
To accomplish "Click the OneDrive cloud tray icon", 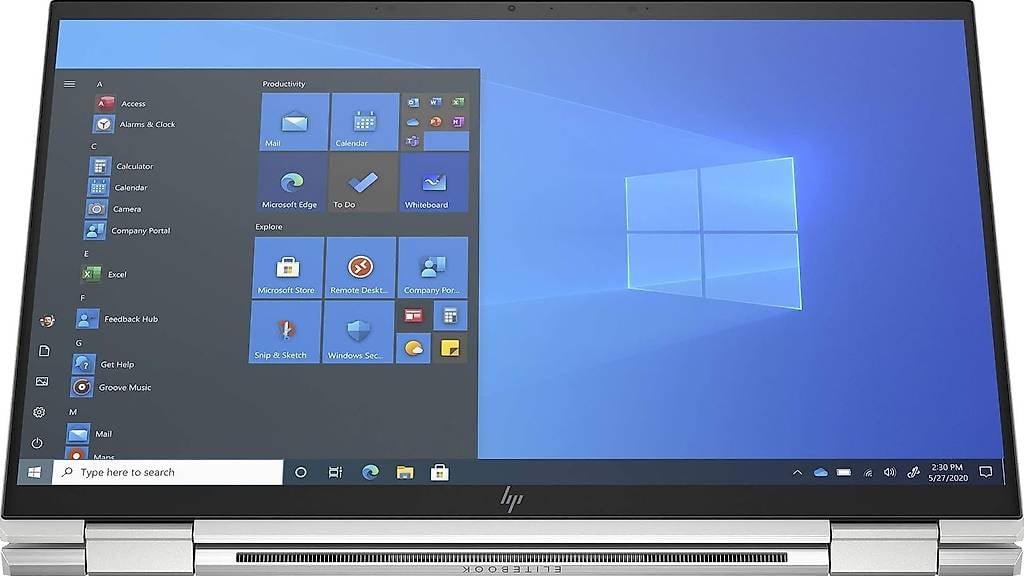I will [x=821, y=472].
